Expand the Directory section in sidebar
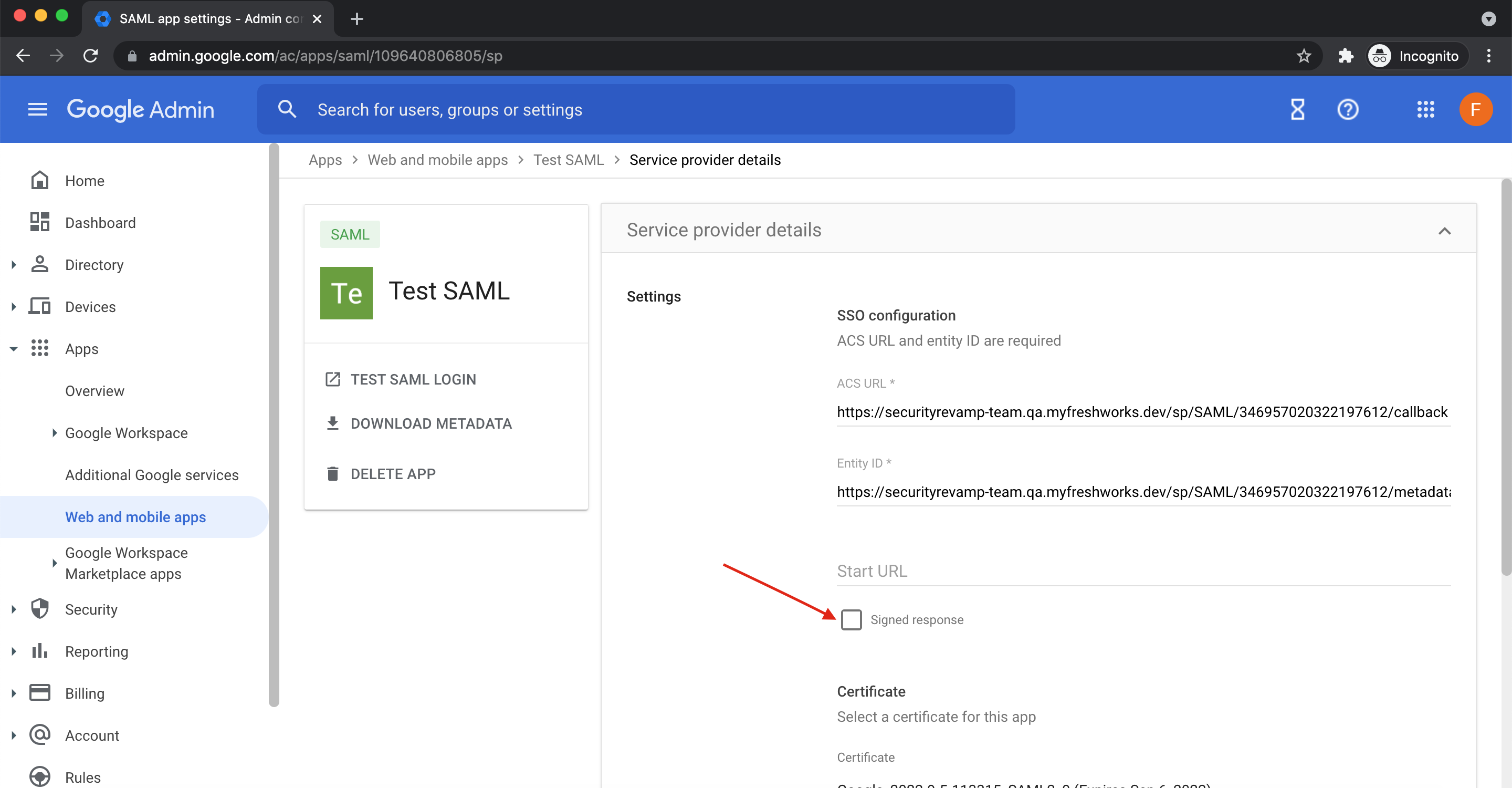 tap(14, 265)
